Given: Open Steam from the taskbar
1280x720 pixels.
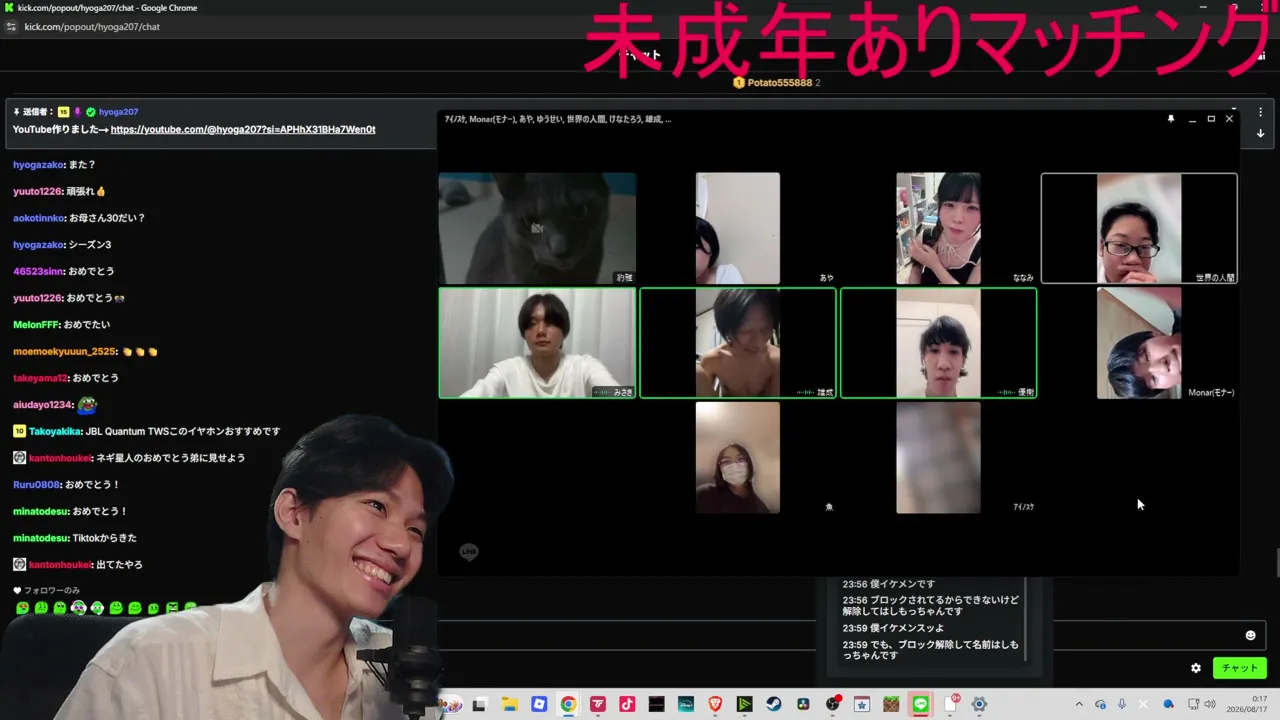Looking at the screenshot, I should tap(774, 704).
